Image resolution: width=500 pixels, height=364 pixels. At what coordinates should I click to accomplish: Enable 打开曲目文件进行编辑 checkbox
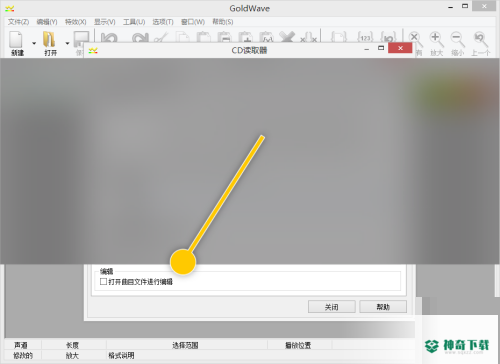[x=103, y=282]
